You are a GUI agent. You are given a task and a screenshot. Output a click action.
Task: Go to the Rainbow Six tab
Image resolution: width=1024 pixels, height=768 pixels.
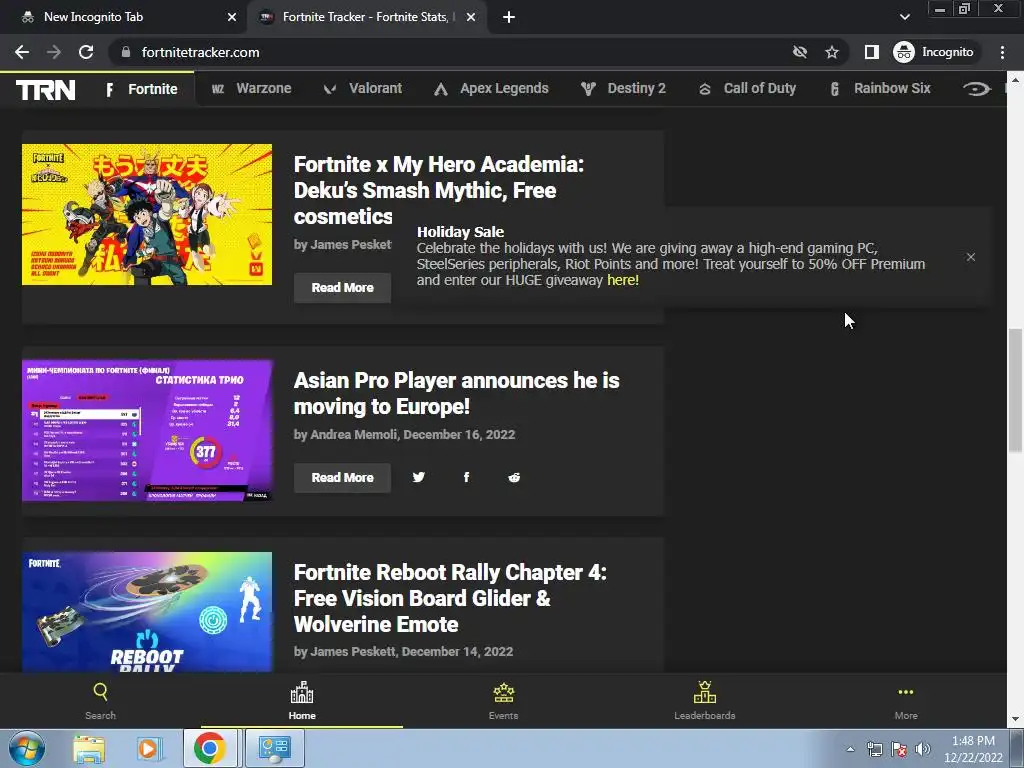(x=880, y=89)
